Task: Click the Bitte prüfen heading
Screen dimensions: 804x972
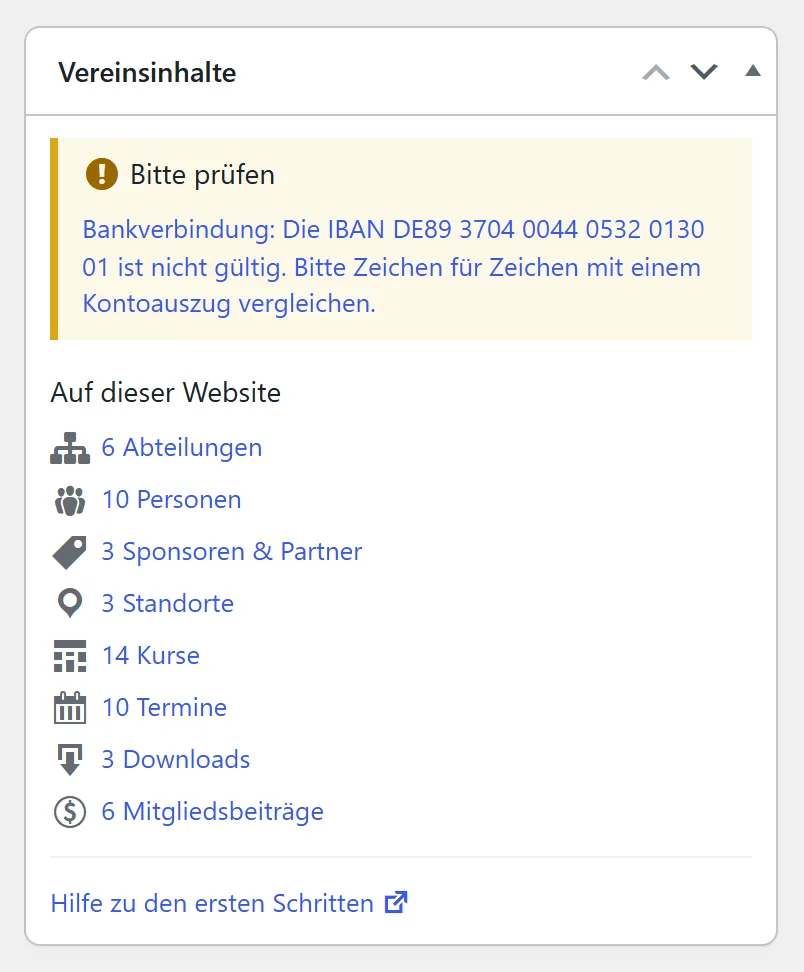Action: tap(202, 174)
